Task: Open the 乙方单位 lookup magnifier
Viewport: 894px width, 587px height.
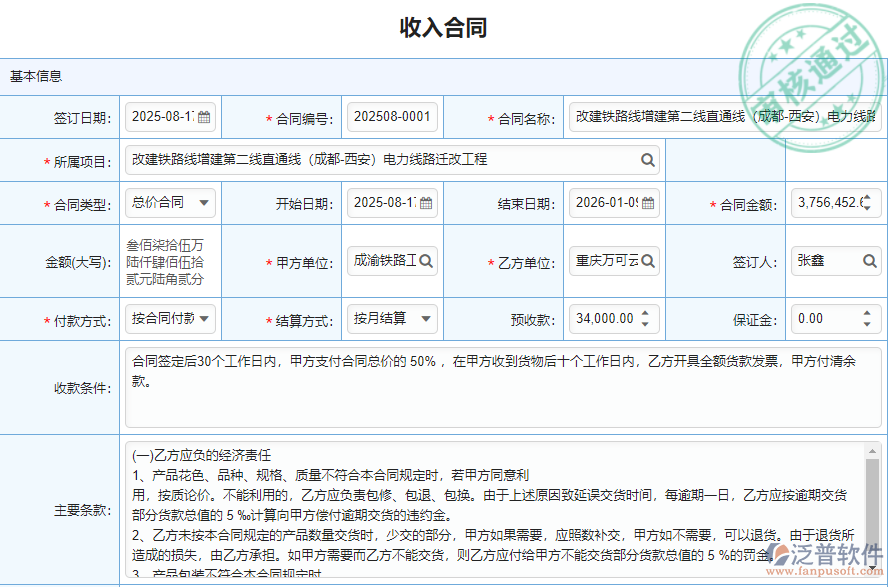Action: point(649,260)
